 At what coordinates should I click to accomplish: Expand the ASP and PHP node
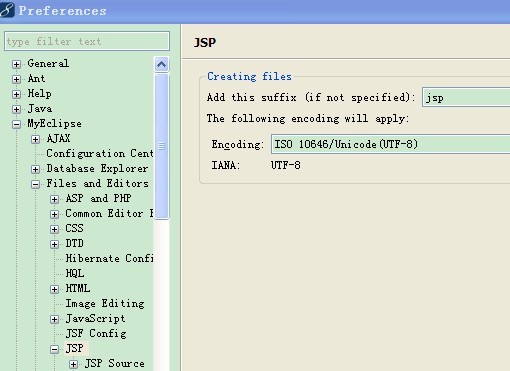tap(54, 199)
